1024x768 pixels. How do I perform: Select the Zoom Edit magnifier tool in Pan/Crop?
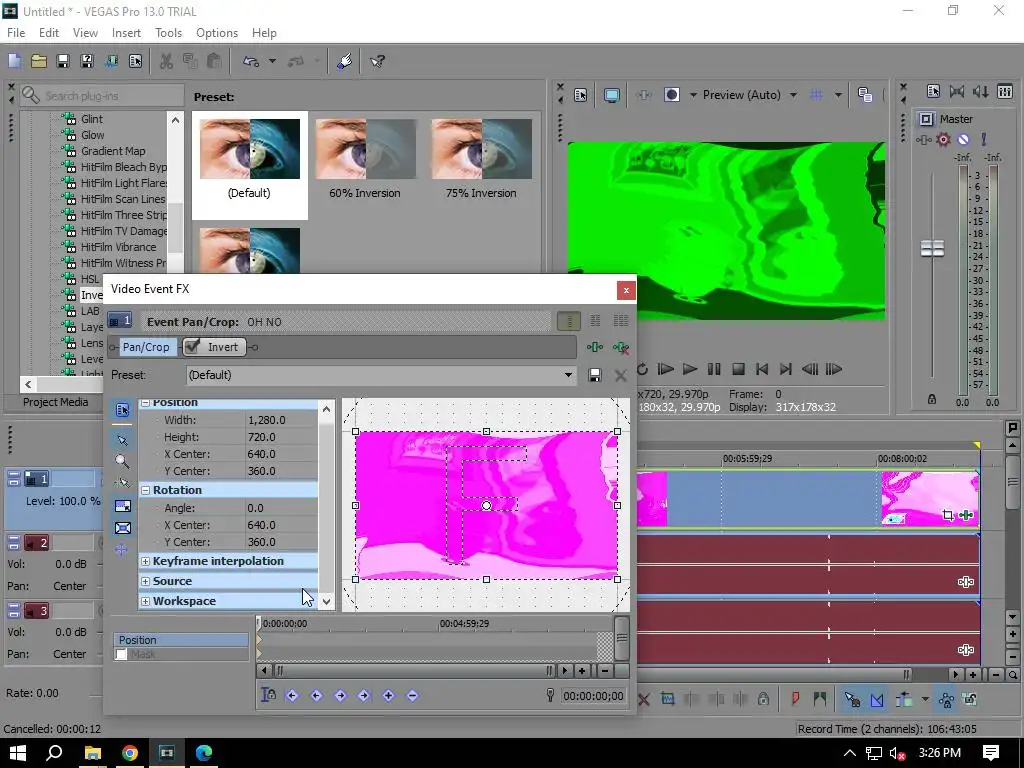pyautogui.click(x=122, y=461)
